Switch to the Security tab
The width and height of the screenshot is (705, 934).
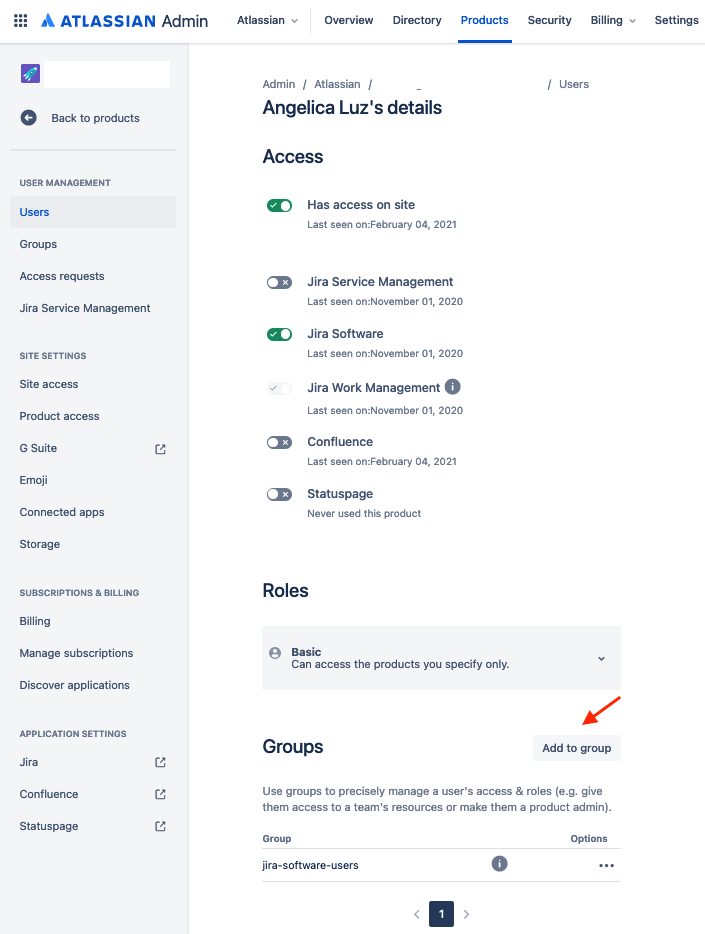click(549, 19)
